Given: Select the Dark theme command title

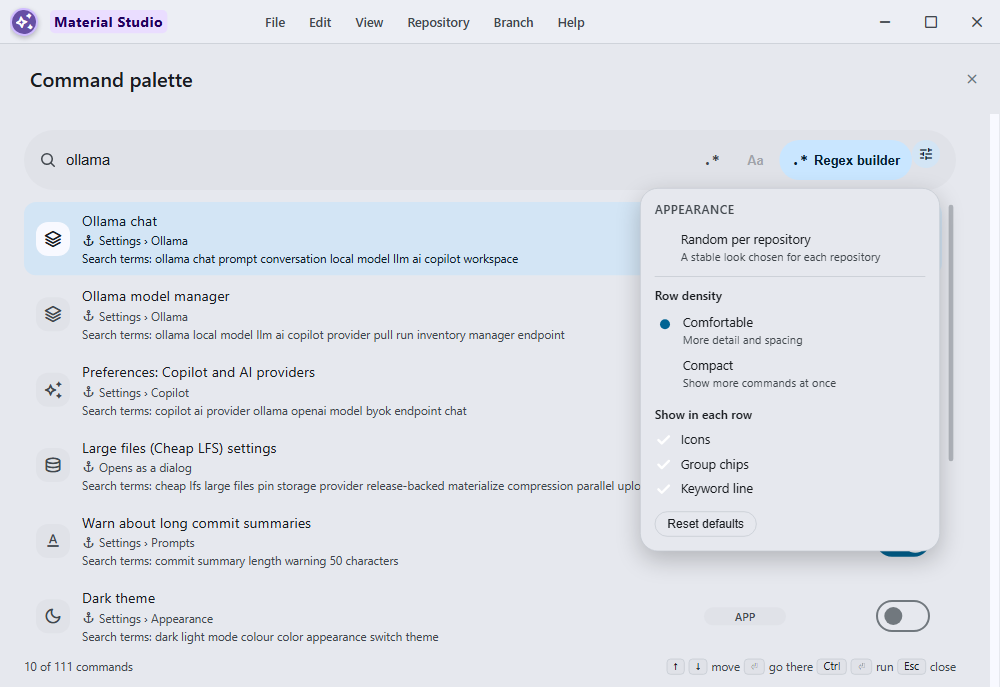Looking at the screenshot, I should [119, 598].
